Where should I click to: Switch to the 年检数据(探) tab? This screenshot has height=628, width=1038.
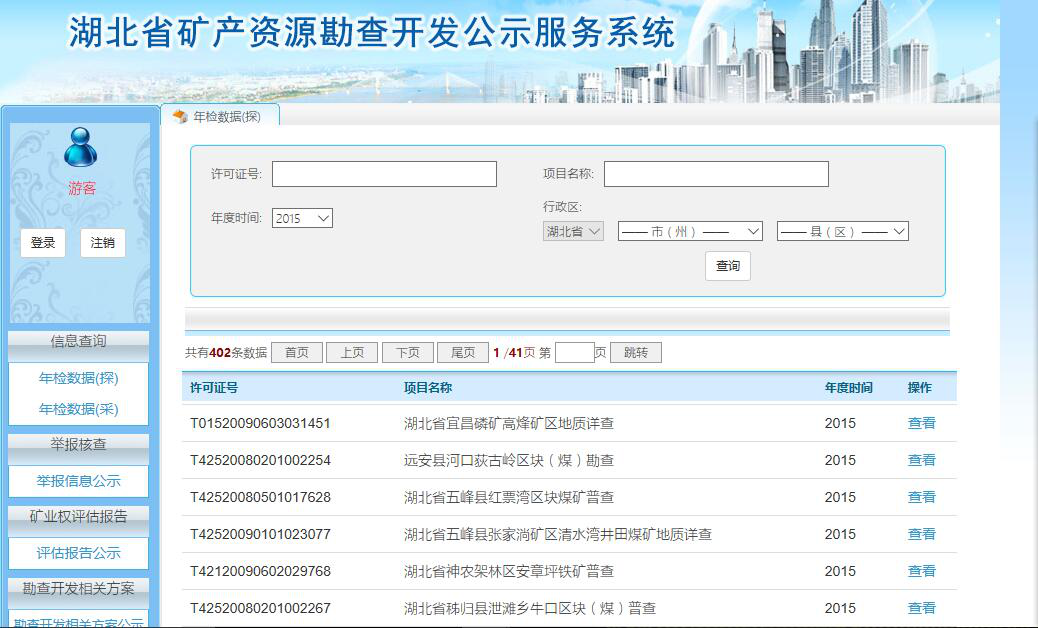pos(226,117)
